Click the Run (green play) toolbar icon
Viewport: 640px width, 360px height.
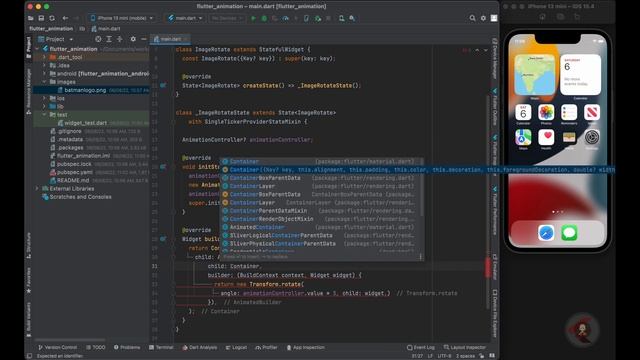pyautogui.click(x=253, y=18)
